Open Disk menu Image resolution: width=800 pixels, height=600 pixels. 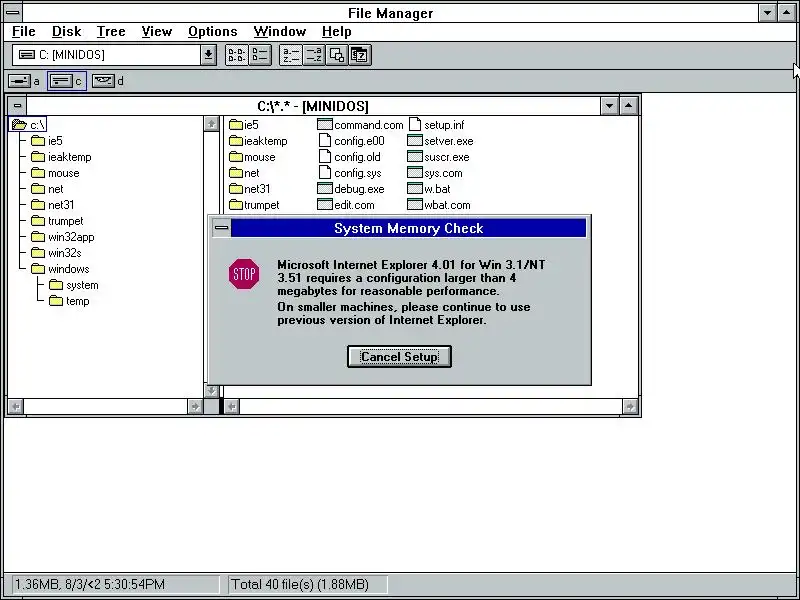click(66, 32)
